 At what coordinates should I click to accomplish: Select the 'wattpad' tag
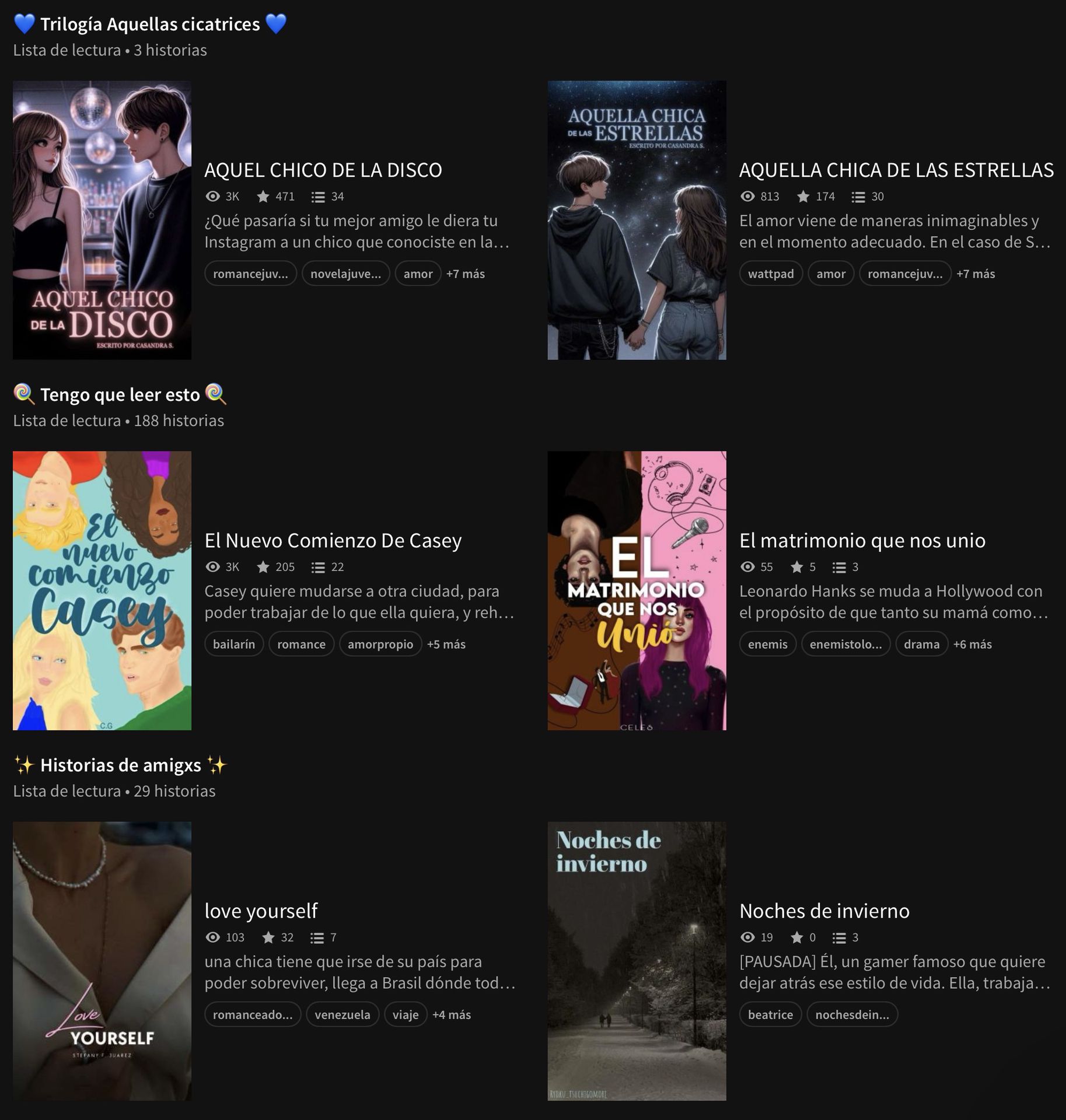(771, 274)
